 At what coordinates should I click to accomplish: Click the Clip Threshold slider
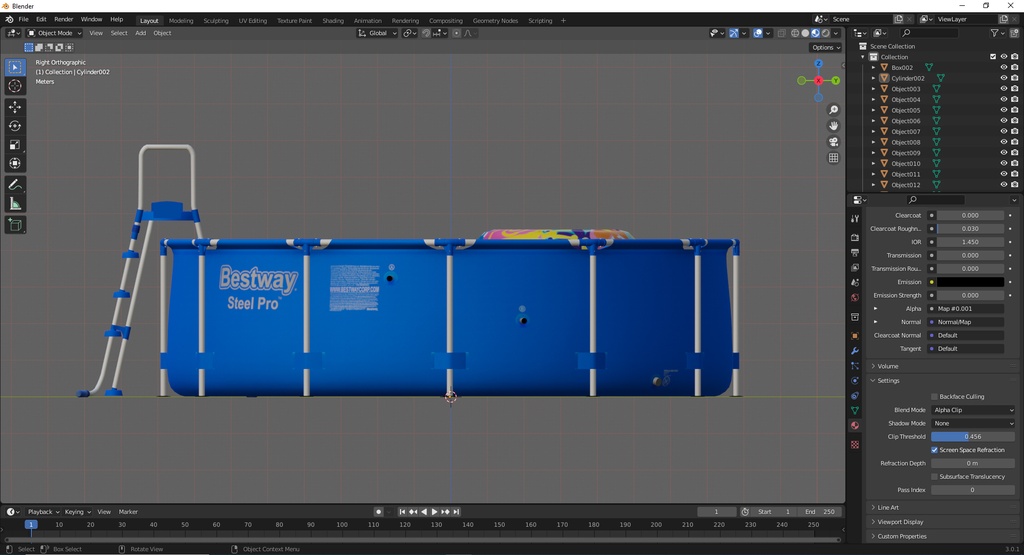click(972, 437)
